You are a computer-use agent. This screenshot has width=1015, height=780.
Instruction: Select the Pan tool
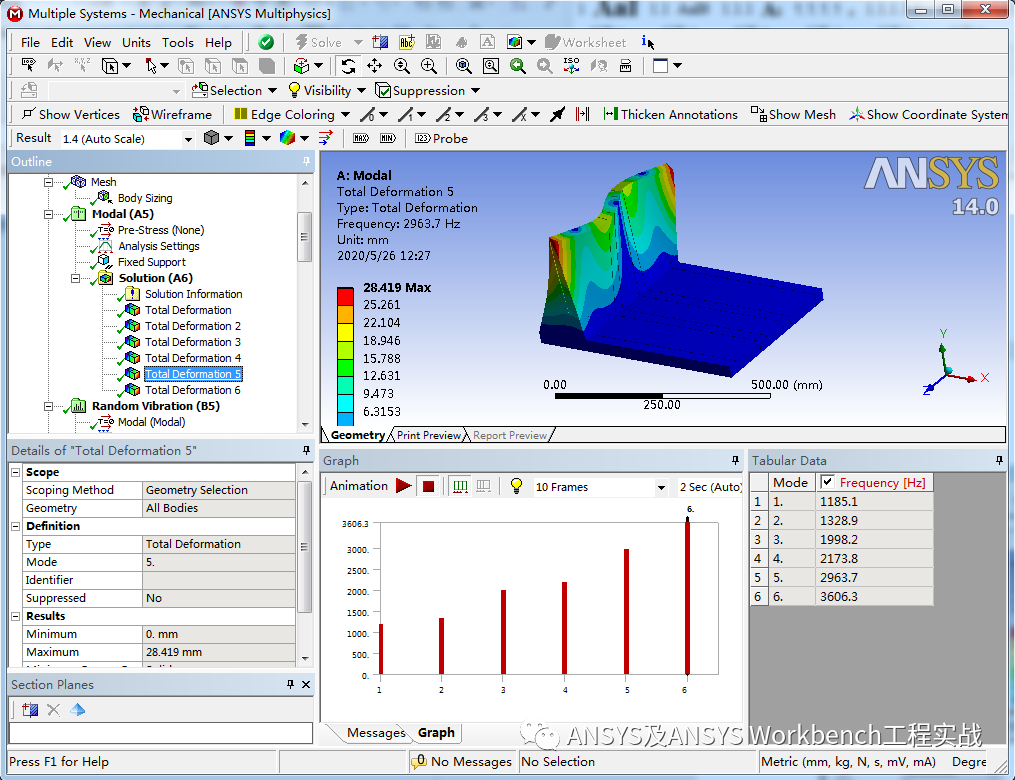(x=374, y=66)
